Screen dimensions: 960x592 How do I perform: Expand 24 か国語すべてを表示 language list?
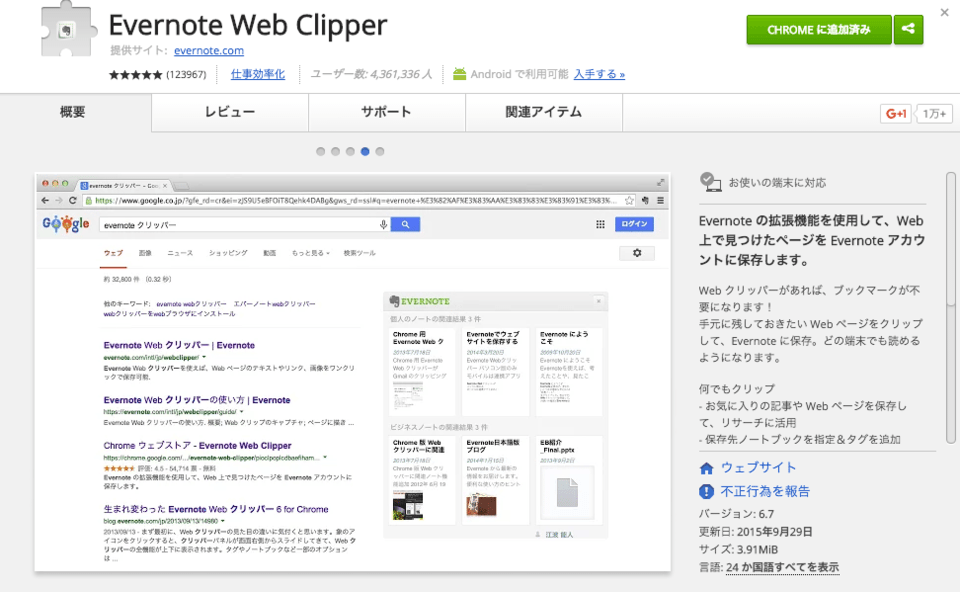[x=782, y=567]
